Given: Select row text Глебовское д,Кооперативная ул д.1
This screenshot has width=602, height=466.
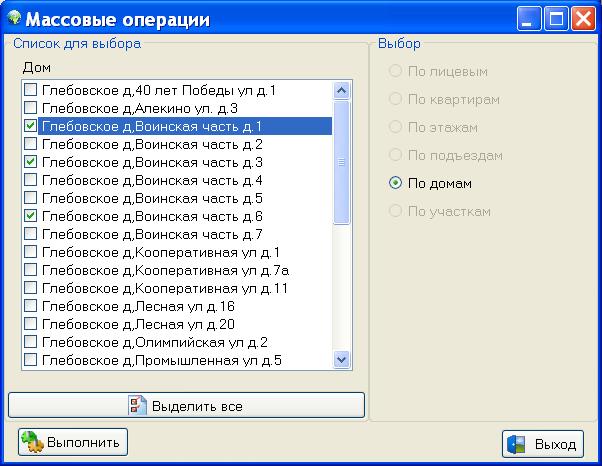Looking at the screenshot, I should (161, 253).
